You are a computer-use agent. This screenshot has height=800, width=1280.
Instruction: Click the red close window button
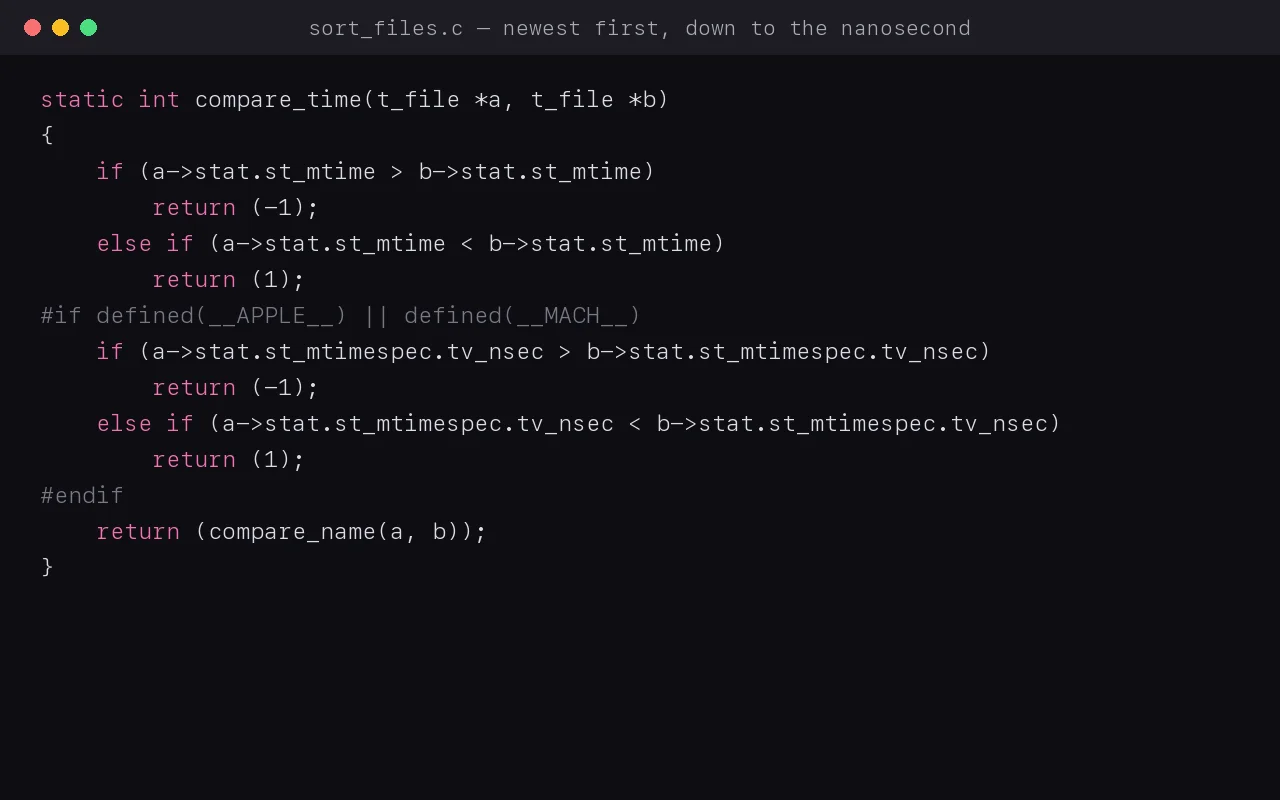click(x=32, y=28)
